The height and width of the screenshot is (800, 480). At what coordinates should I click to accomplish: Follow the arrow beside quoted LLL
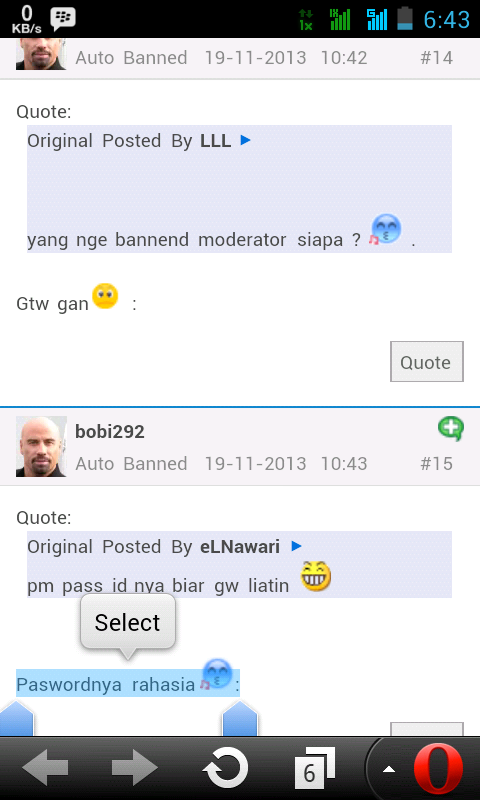245,140
